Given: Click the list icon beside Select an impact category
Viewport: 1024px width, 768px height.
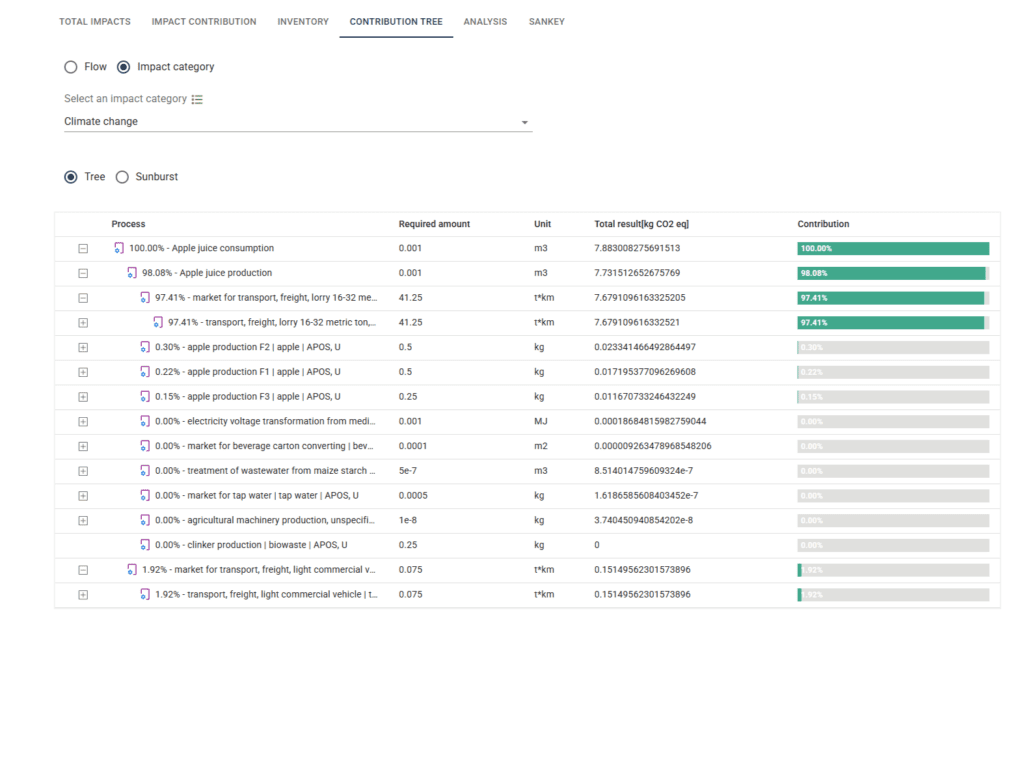Looking at the screenshot, I should 197,99.
